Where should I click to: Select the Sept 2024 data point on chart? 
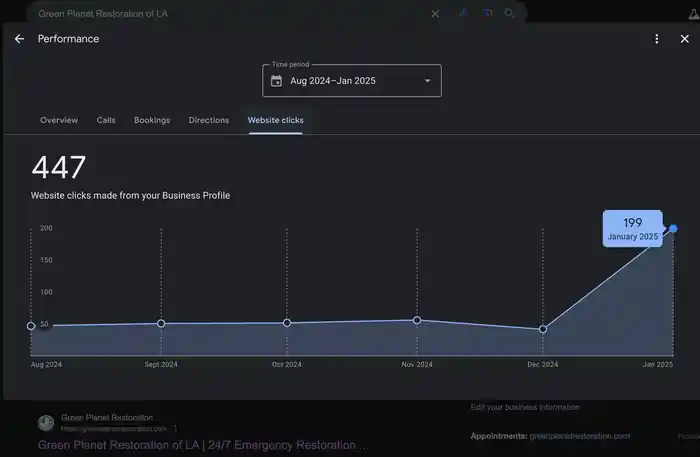161,323
